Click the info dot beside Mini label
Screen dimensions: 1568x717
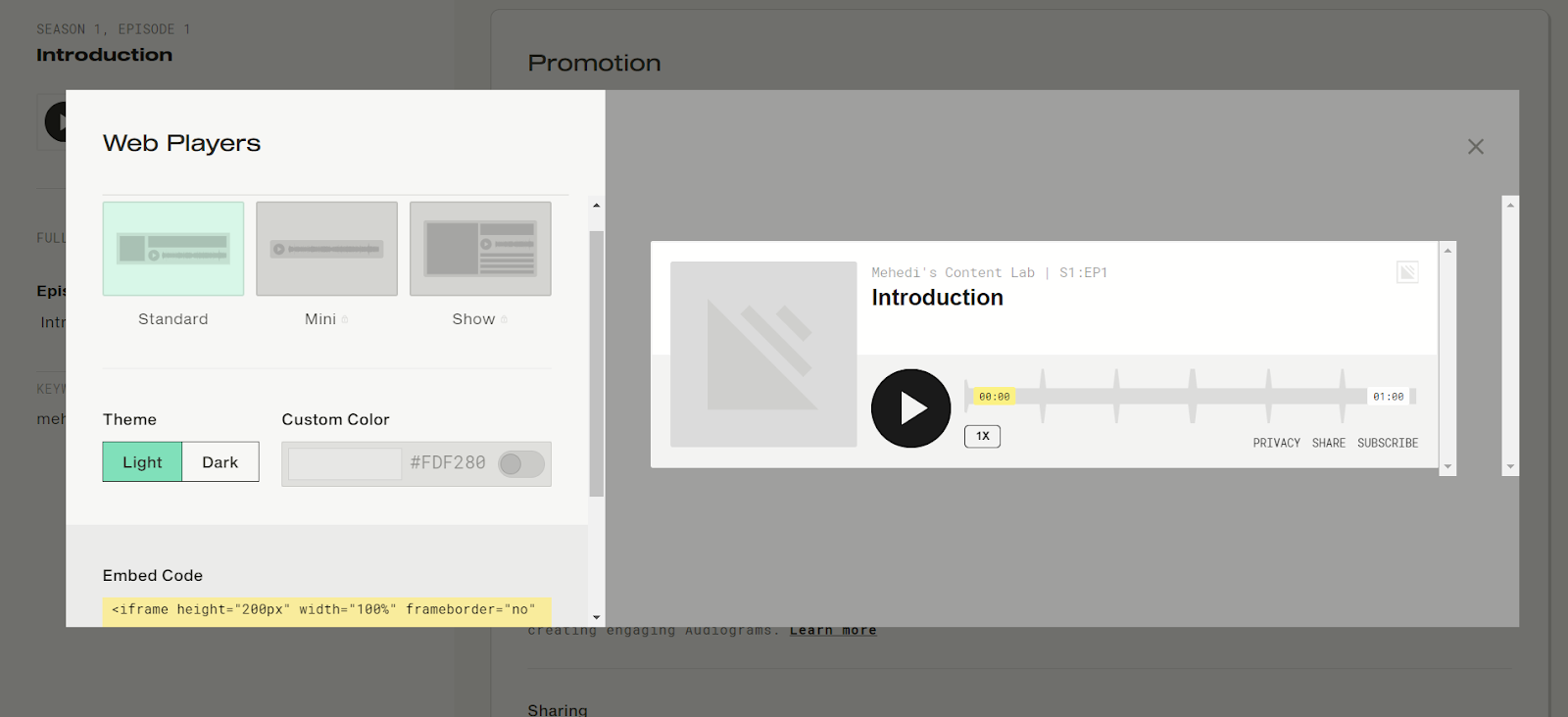[345, 319]
